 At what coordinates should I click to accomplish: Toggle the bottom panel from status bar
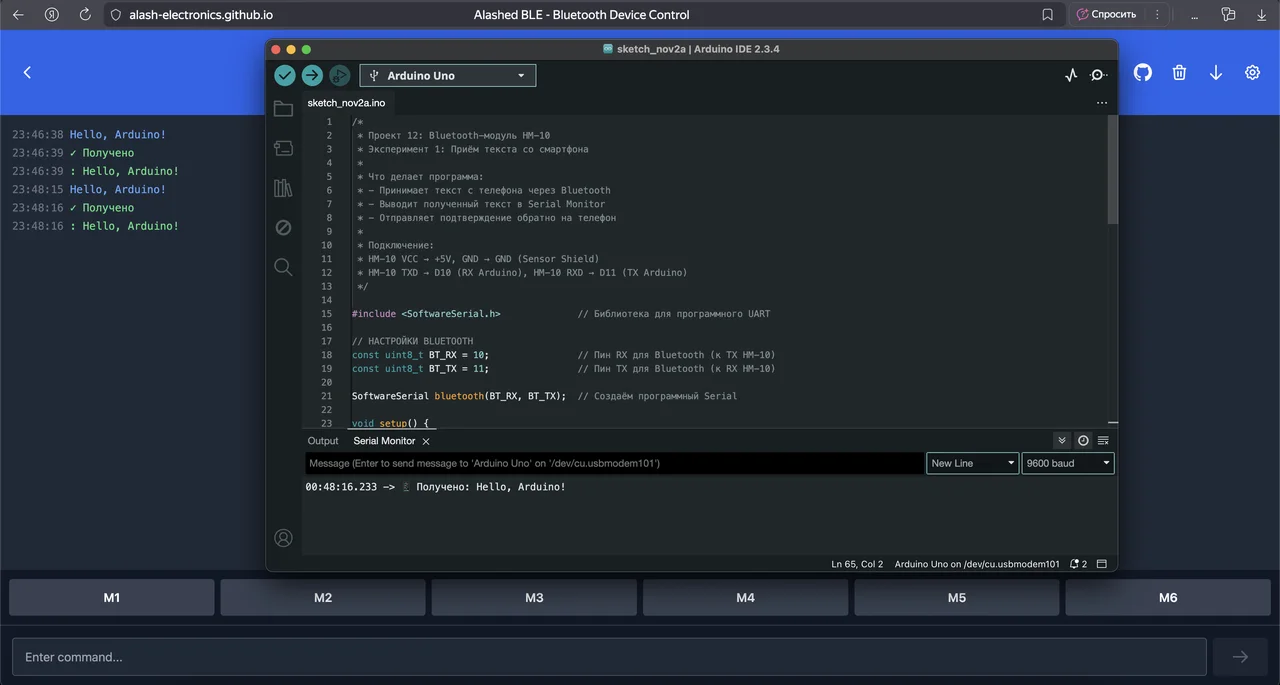(x=1102, y=564)
